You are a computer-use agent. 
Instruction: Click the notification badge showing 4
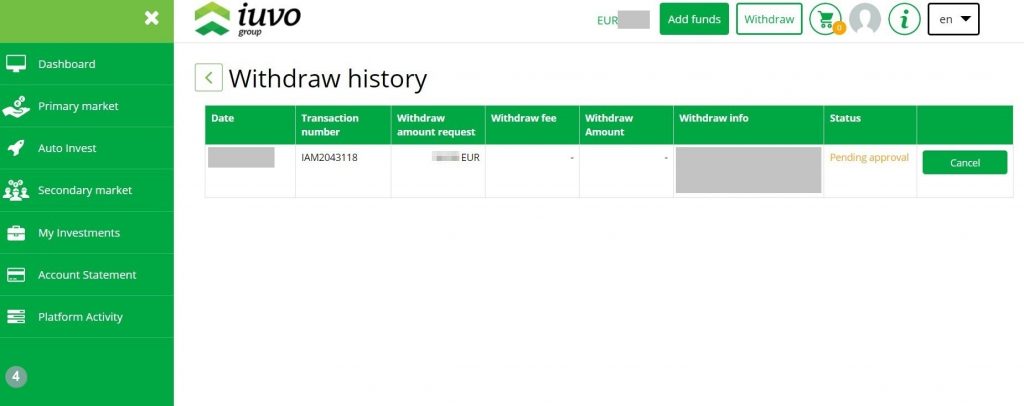point(16,377)
